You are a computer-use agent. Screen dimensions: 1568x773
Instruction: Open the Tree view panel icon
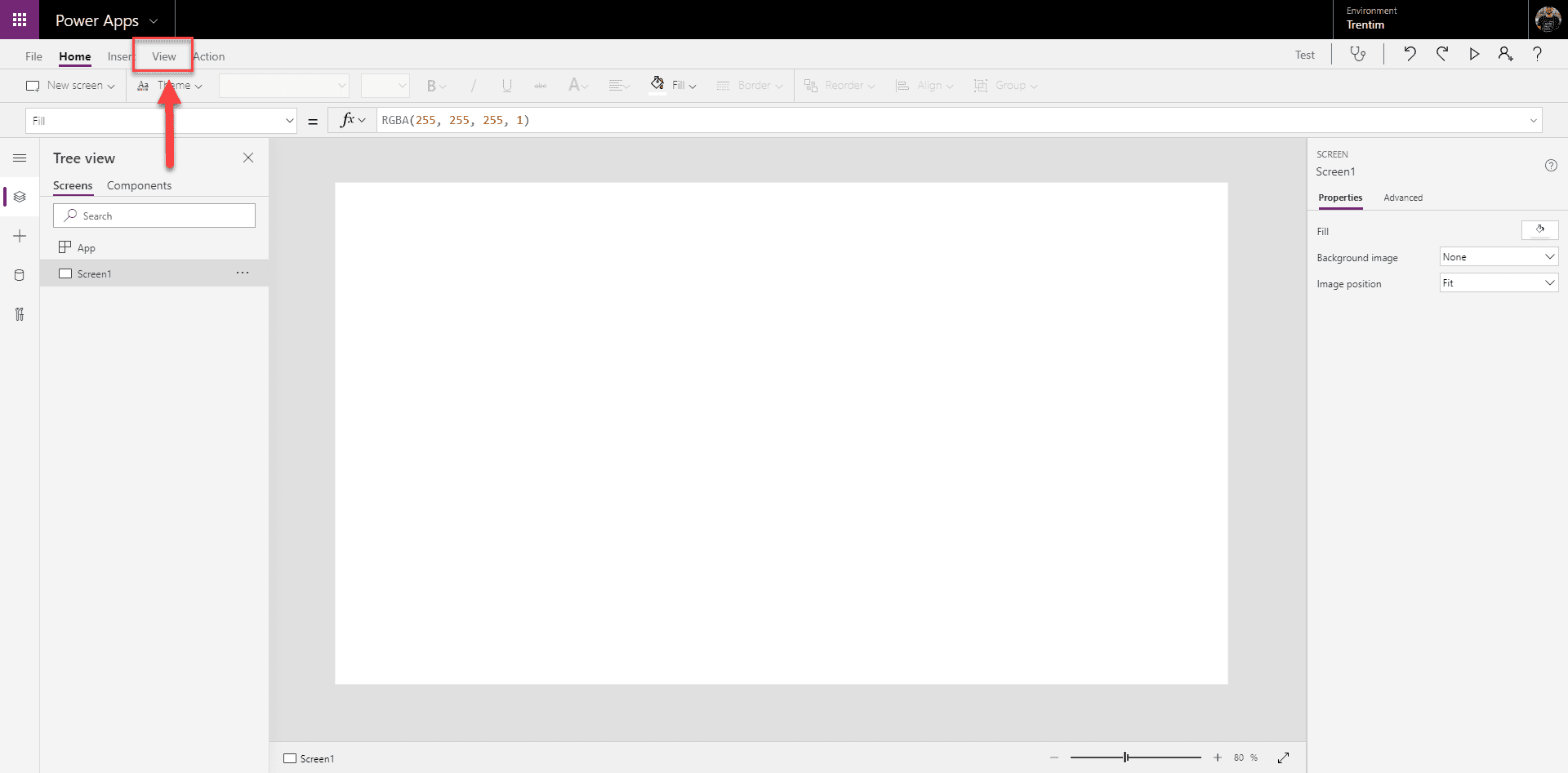coord(20,196)
